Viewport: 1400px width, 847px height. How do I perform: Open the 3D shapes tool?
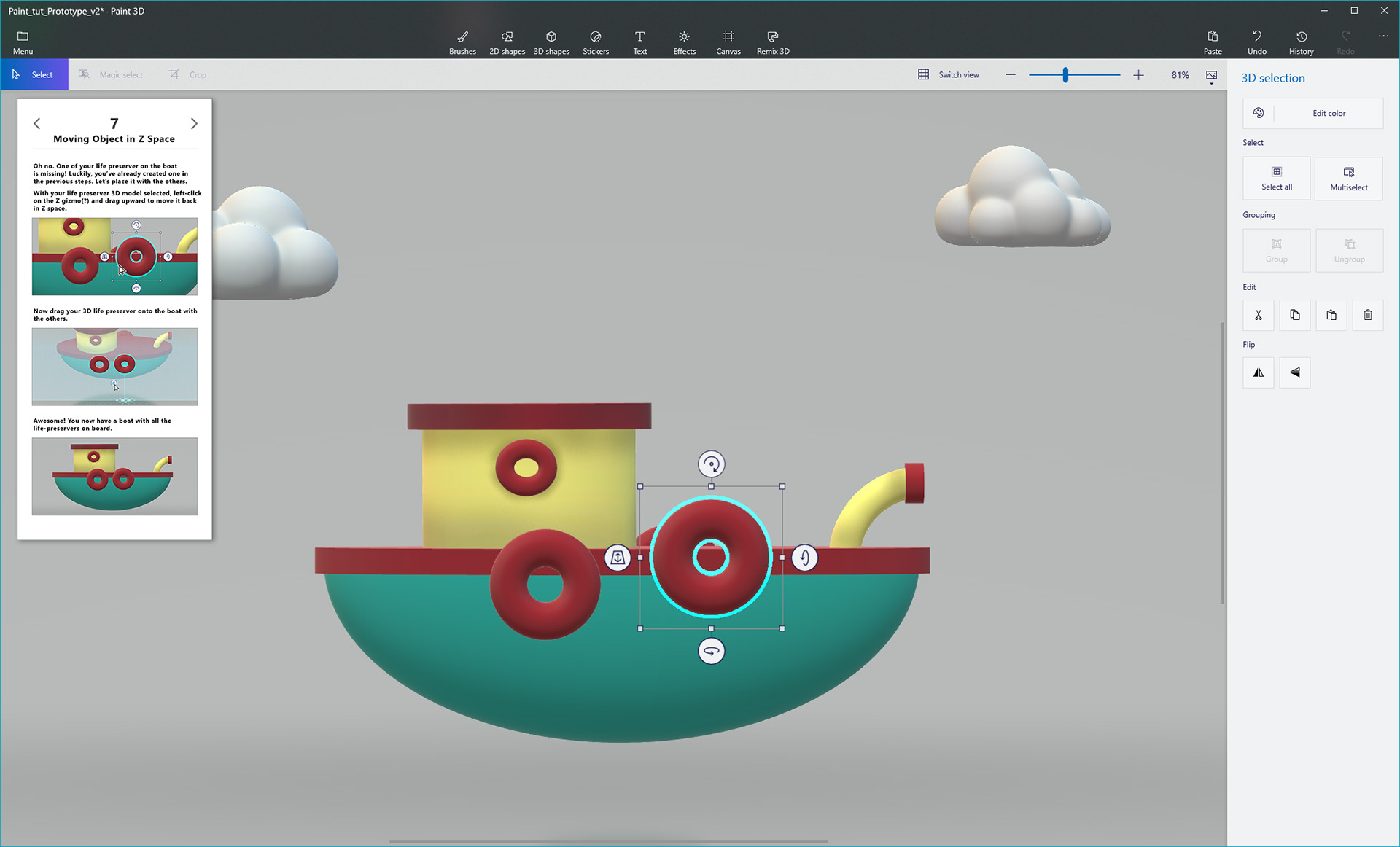[551, 42]
